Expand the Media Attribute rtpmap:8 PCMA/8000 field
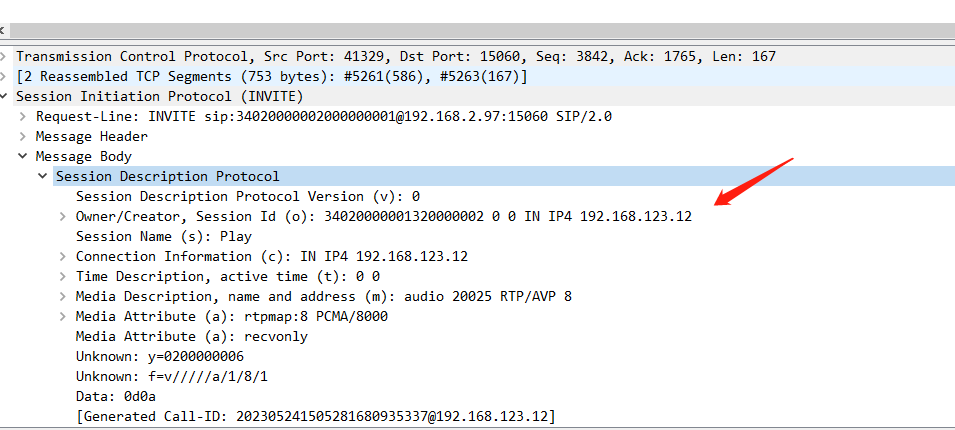 63,317
